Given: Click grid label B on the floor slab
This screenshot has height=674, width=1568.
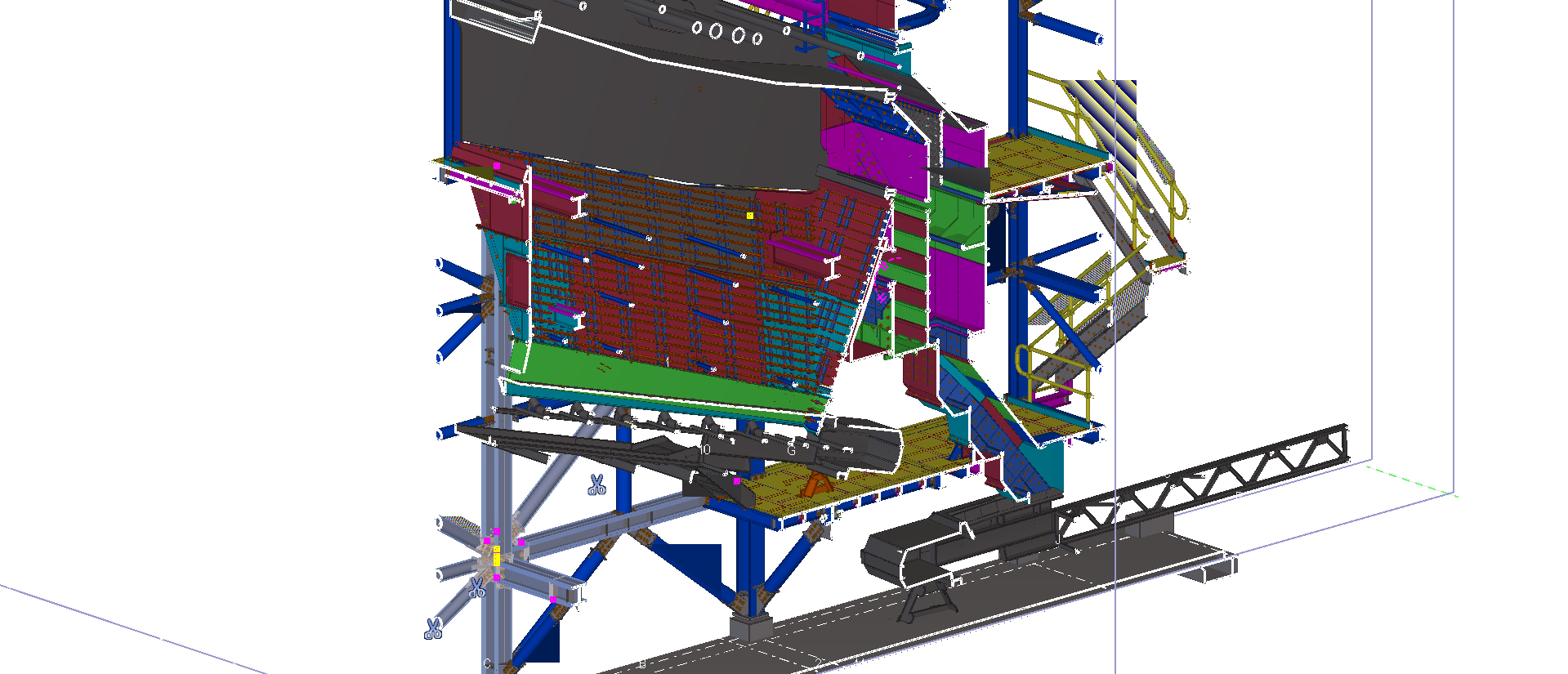Looking at the screenshot, I should [x=642, y=663].
